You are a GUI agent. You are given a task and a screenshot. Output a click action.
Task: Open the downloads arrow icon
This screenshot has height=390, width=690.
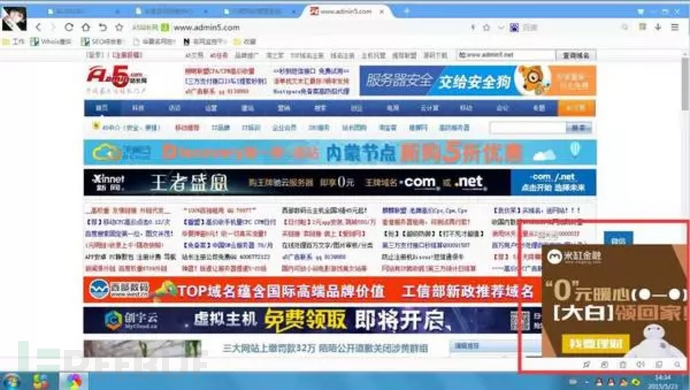(658, 27)
